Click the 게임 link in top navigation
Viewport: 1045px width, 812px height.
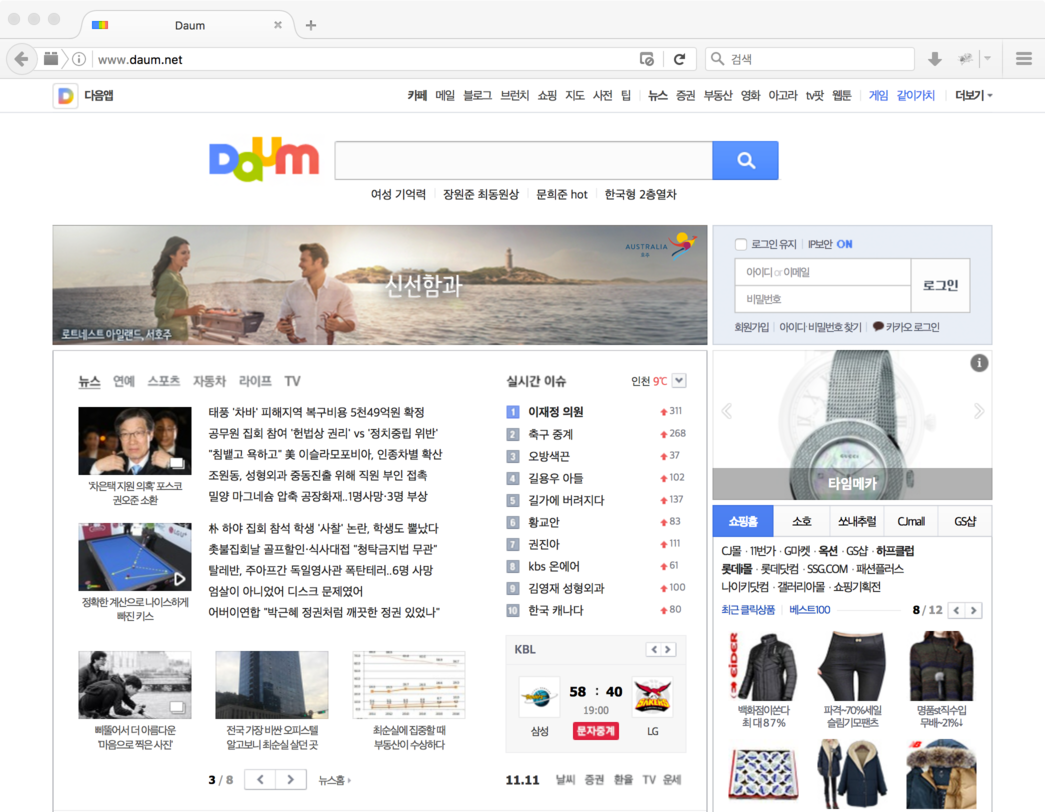[x=878, y=95]
